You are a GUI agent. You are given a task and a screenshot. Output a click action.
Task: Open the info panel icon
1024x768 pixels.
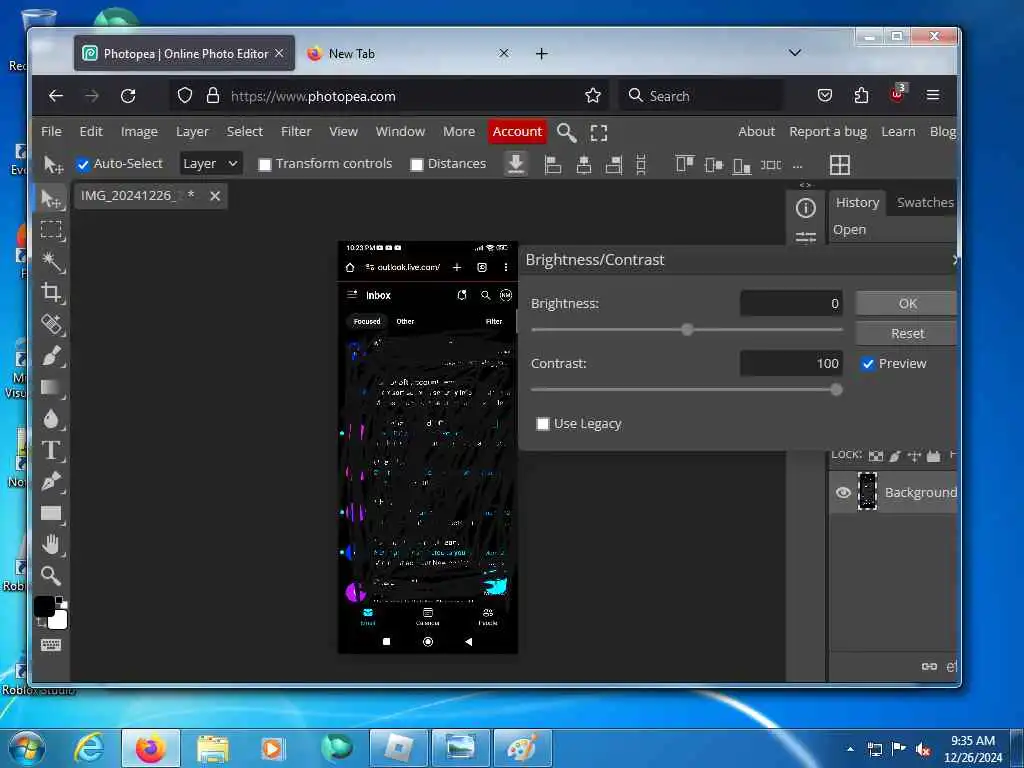[806, 208]
